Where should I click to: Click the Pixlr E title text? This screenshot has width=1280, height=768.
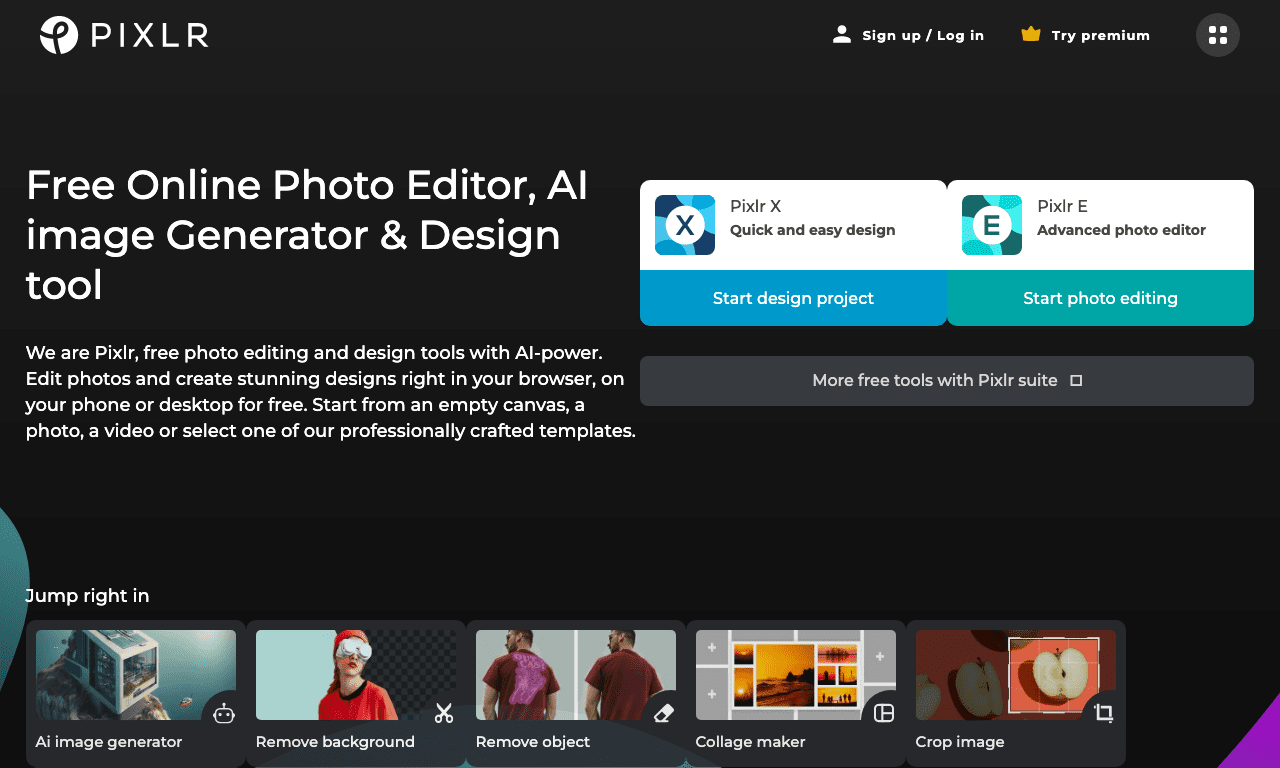(1062, 207)
